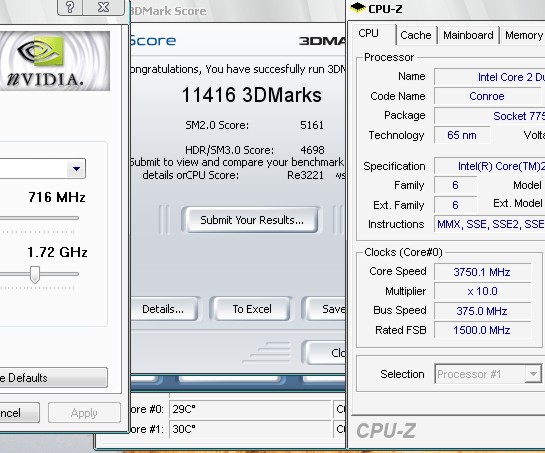
Task: Click the Ext. Family value 6 in CPU-Z
Action: click(x=455, y=205)
